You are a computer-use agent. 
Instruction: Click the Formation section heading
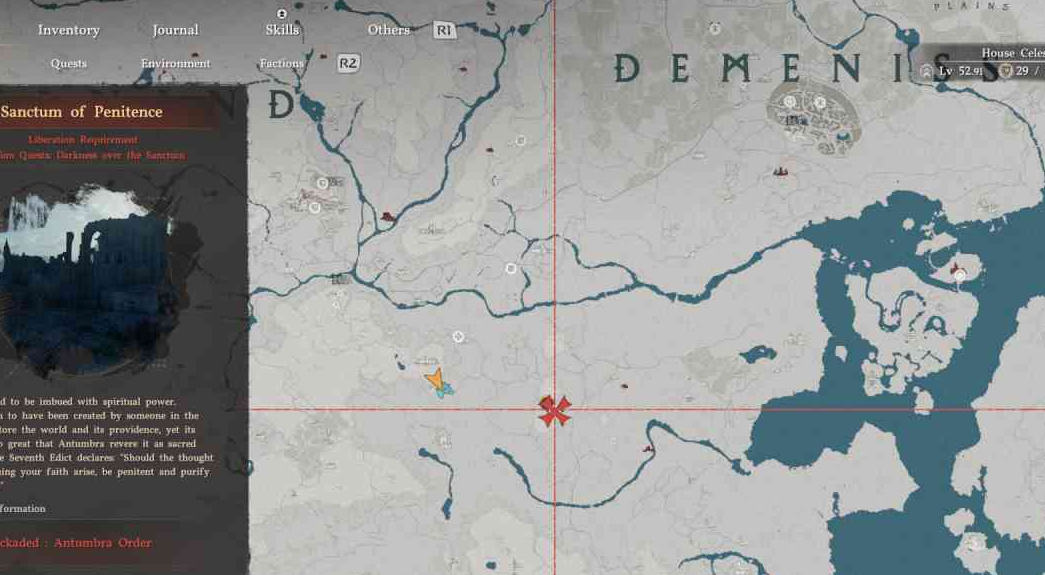23,508
